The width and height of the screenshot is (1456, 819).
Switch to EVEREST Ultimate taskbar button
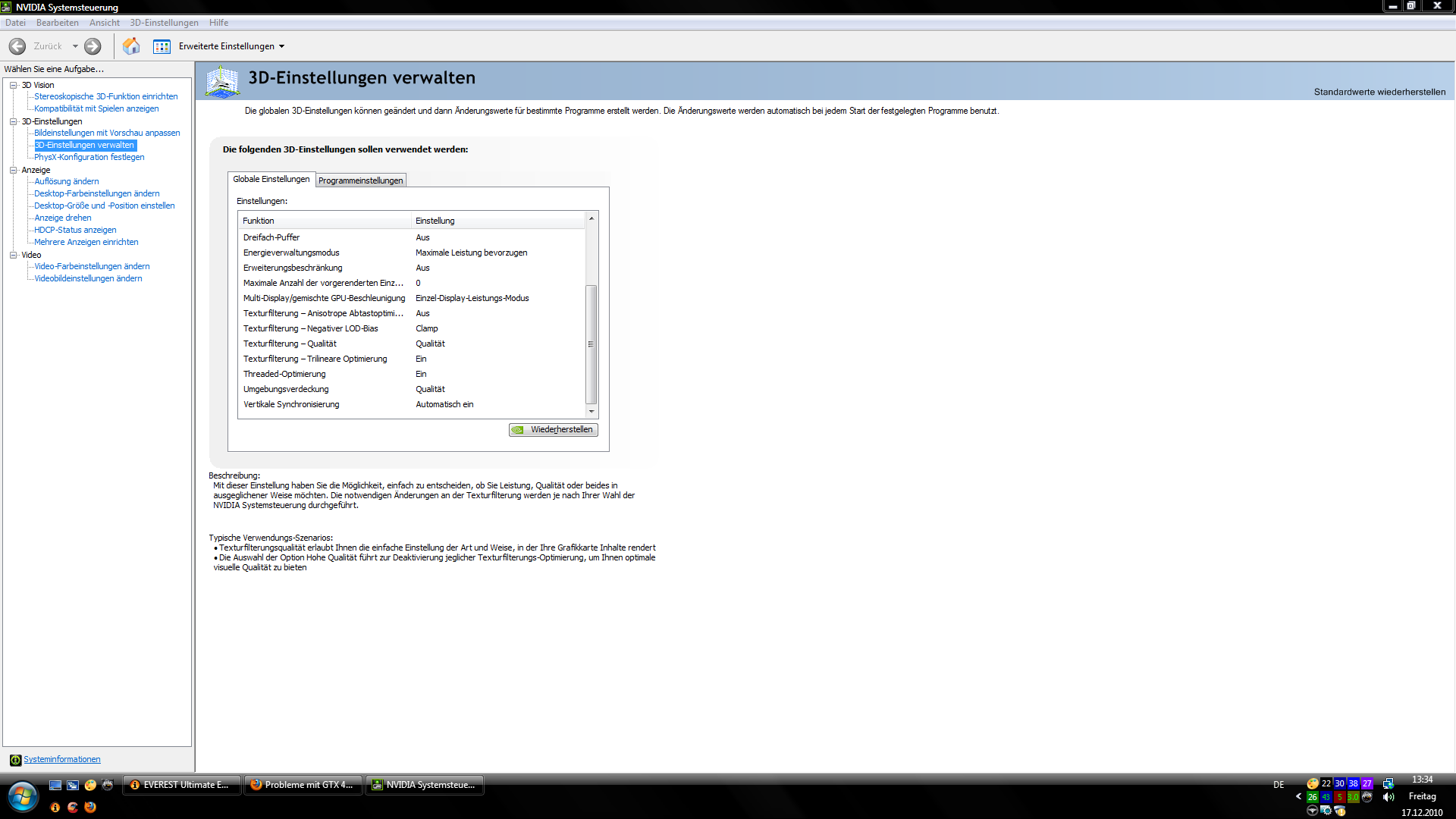[x=181, y=785]
